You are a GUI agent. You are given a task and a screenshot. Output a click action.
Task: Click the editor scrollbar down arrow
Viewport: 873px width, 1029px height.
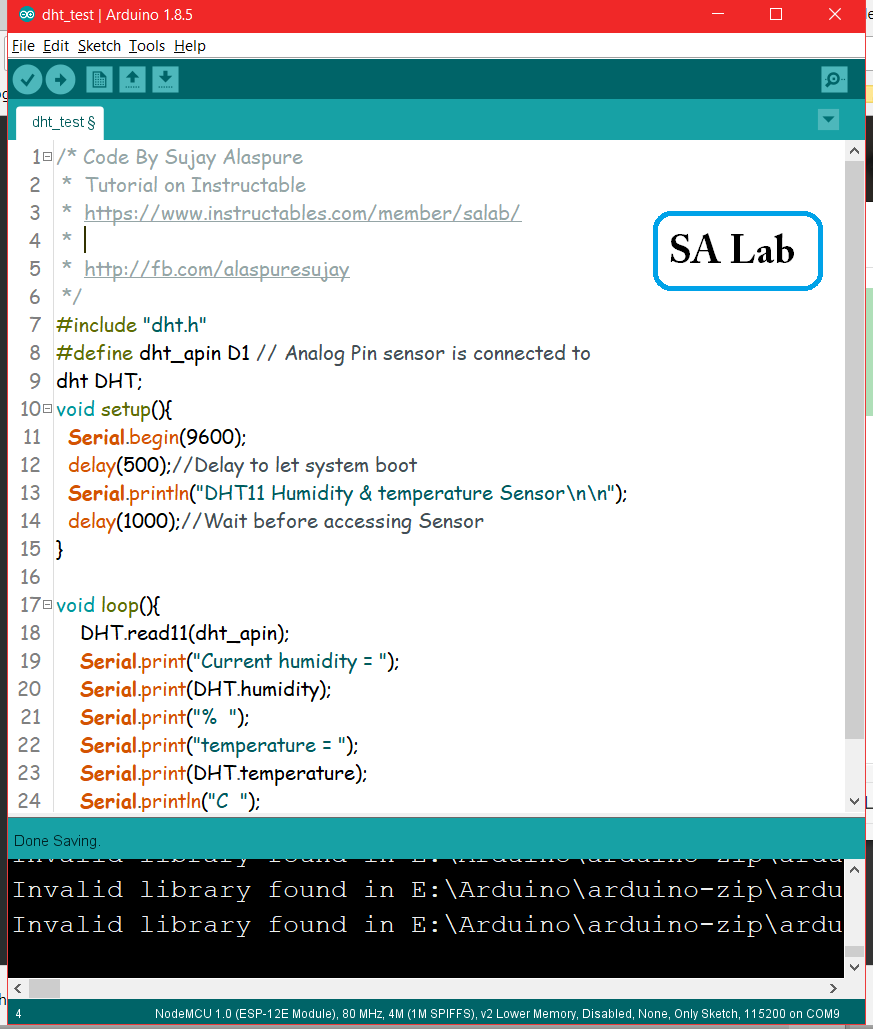(854, 800)
